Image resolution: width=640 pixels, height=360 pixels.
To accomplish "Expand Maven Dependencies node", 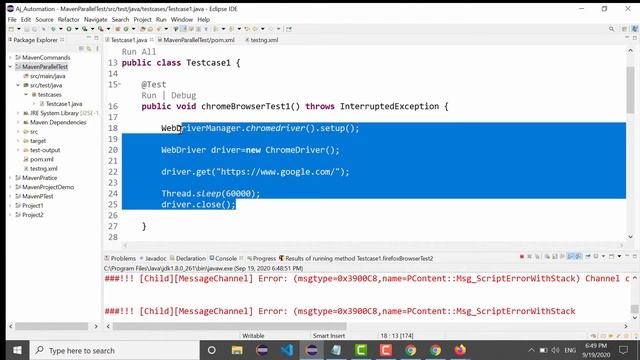I will [x=18, y=122].
